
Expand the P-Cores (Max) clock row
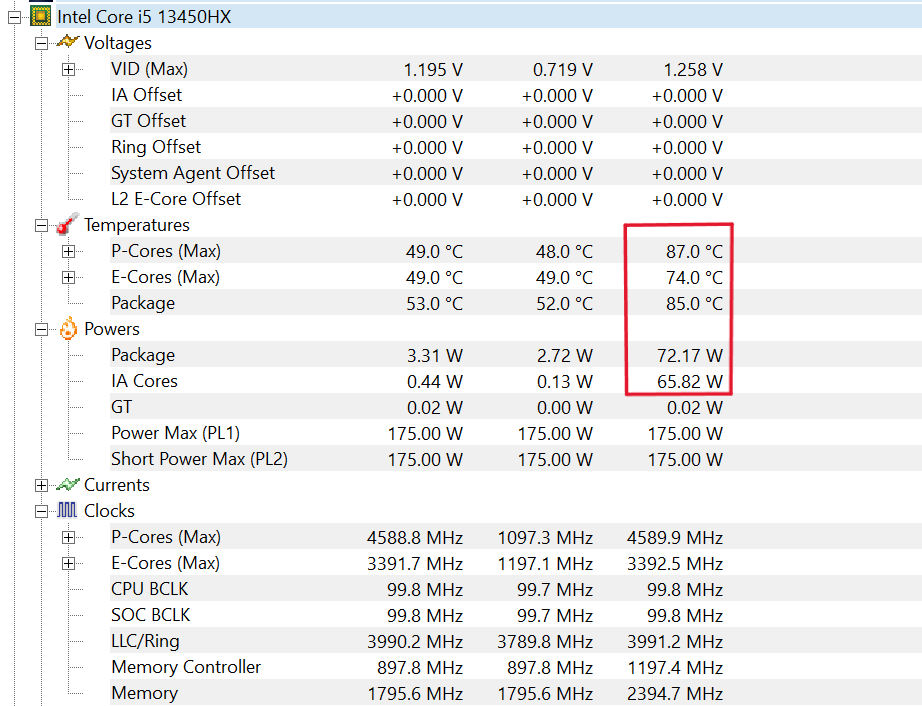(68, 537)
